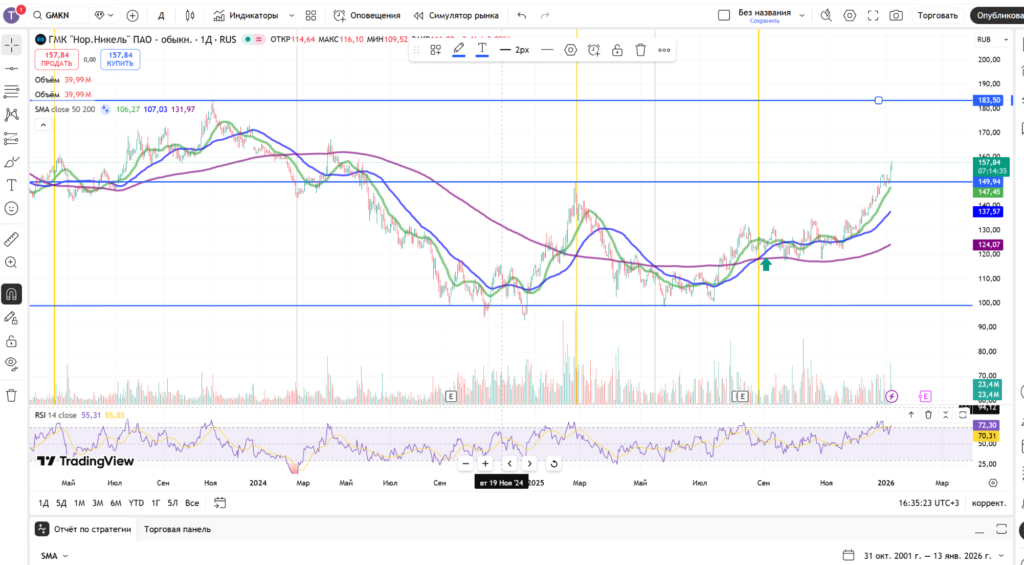This screenshot has width=1024, height=565.
Task: Select the YTD date range tab
Action: pos(136,503)
